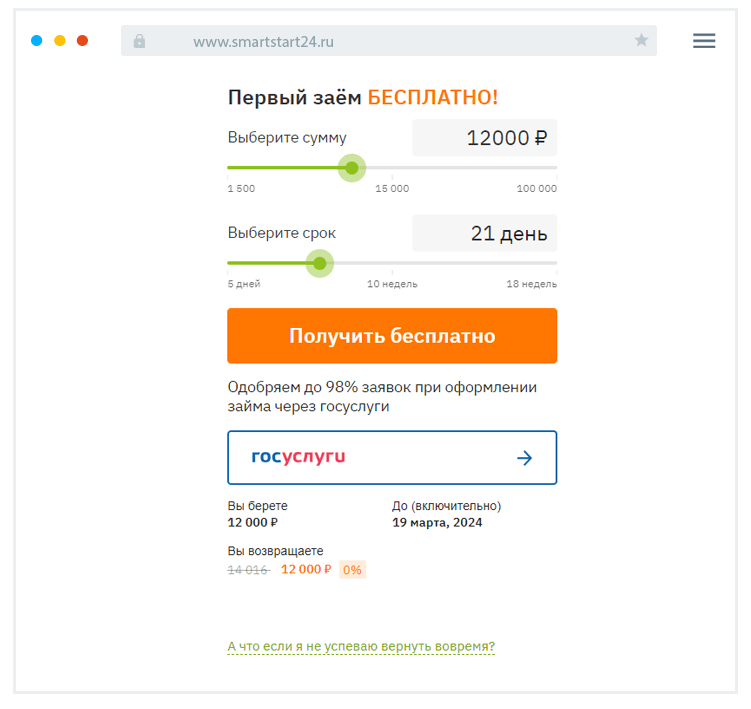This screenshot has width=751, height=709.
Task: Click the loan amount slider handle
Action: point(351,168)
